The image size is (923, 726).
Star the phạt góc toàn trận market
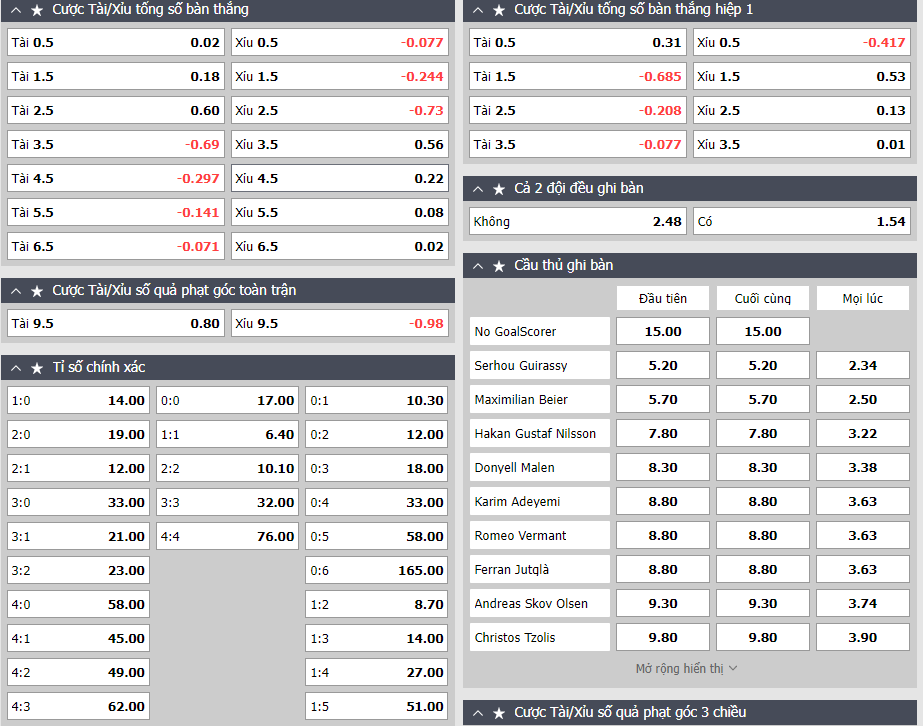(x=37, y=291)
